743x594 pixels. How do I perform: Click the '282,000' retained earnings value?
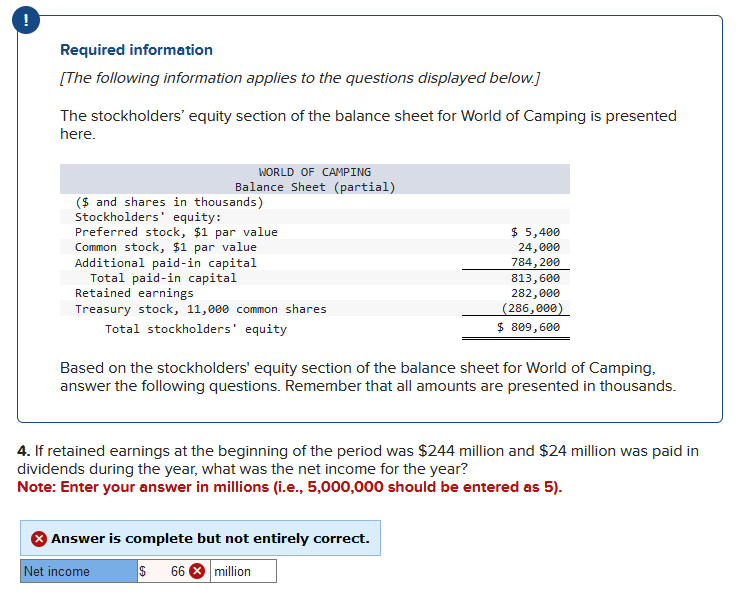(535, 293)
